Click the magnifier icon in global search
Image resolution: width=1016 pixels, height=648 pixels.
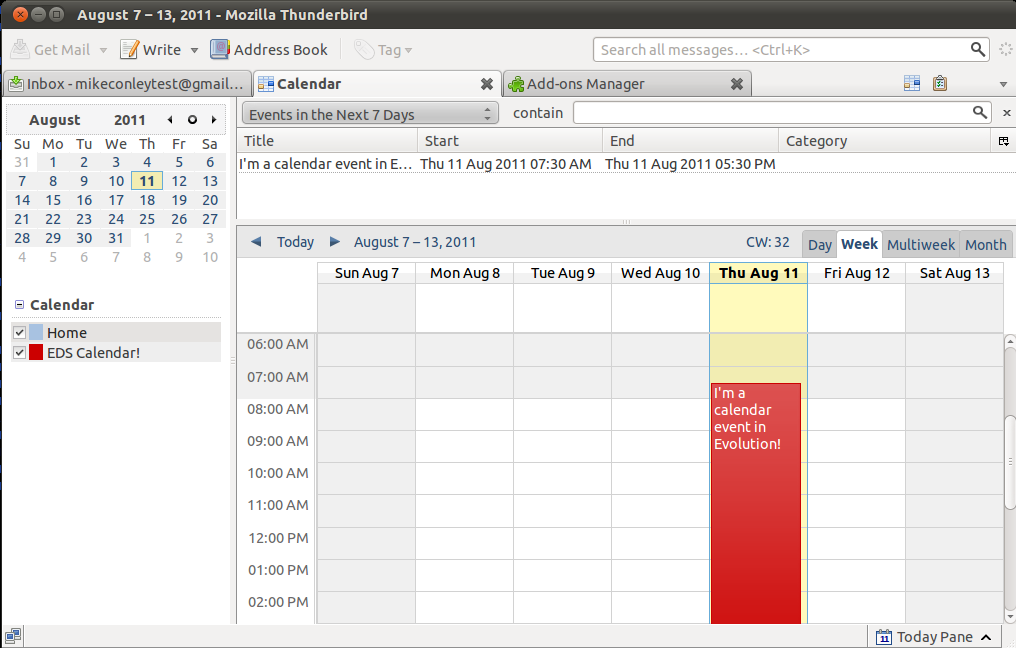977,49
